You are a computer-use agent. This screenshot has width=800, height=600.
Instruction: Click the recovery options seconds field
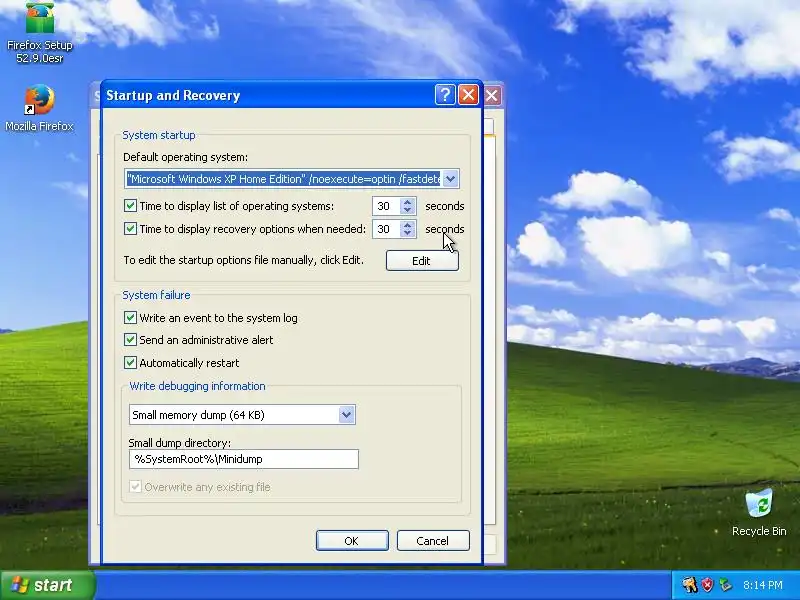point(386,229)
